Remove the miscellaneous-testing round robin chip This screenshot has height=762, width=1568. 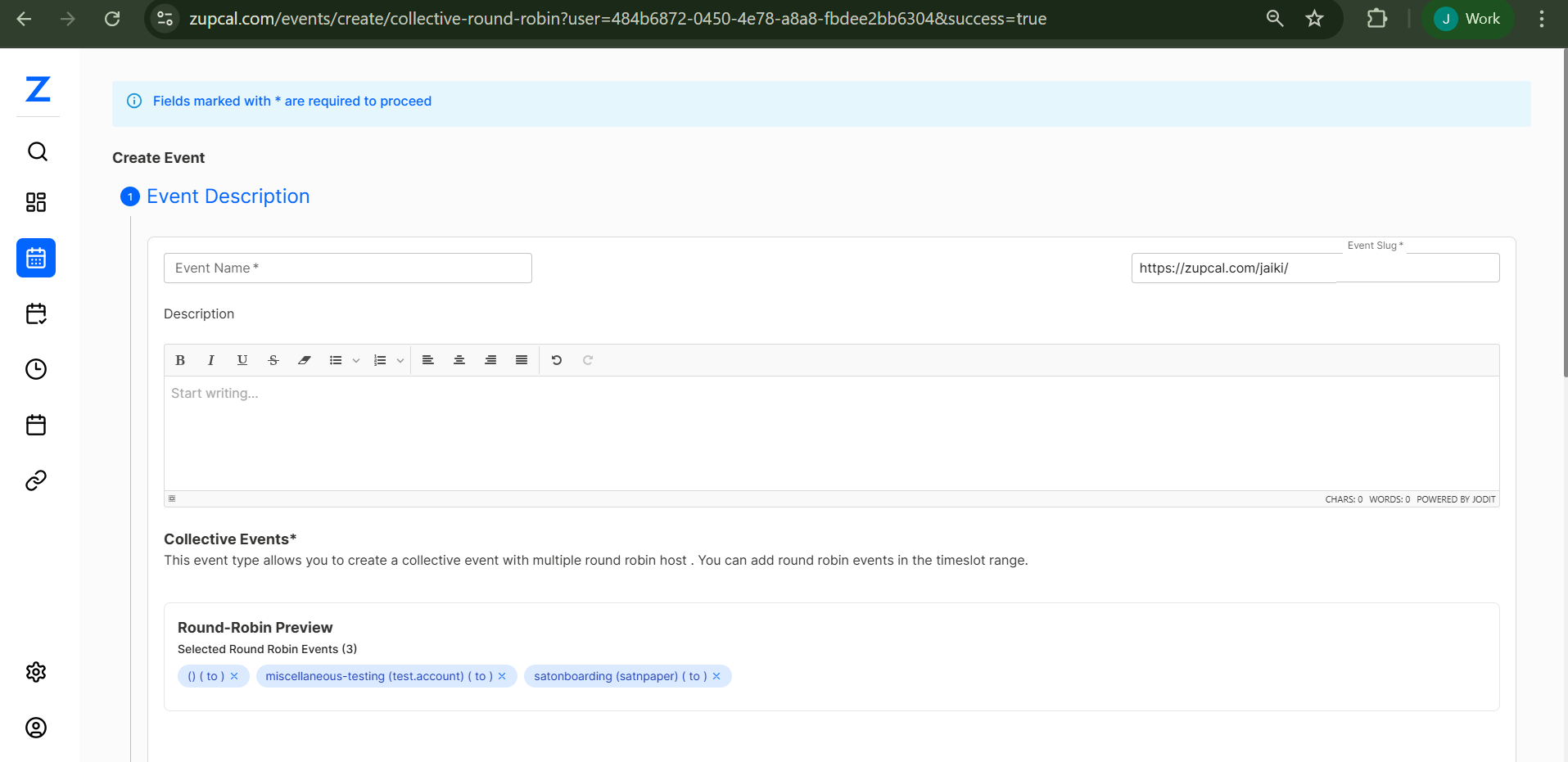coord(502,676)
